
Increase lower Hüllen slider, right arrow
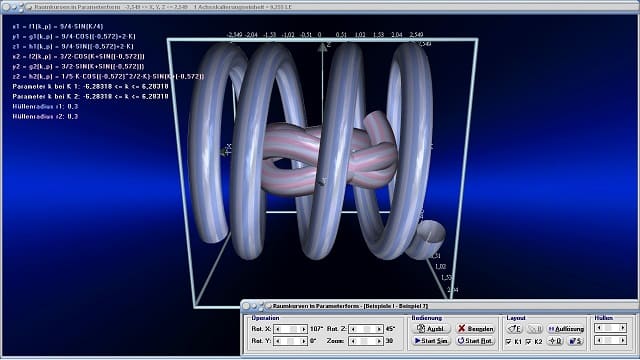(x=622, y=340)
